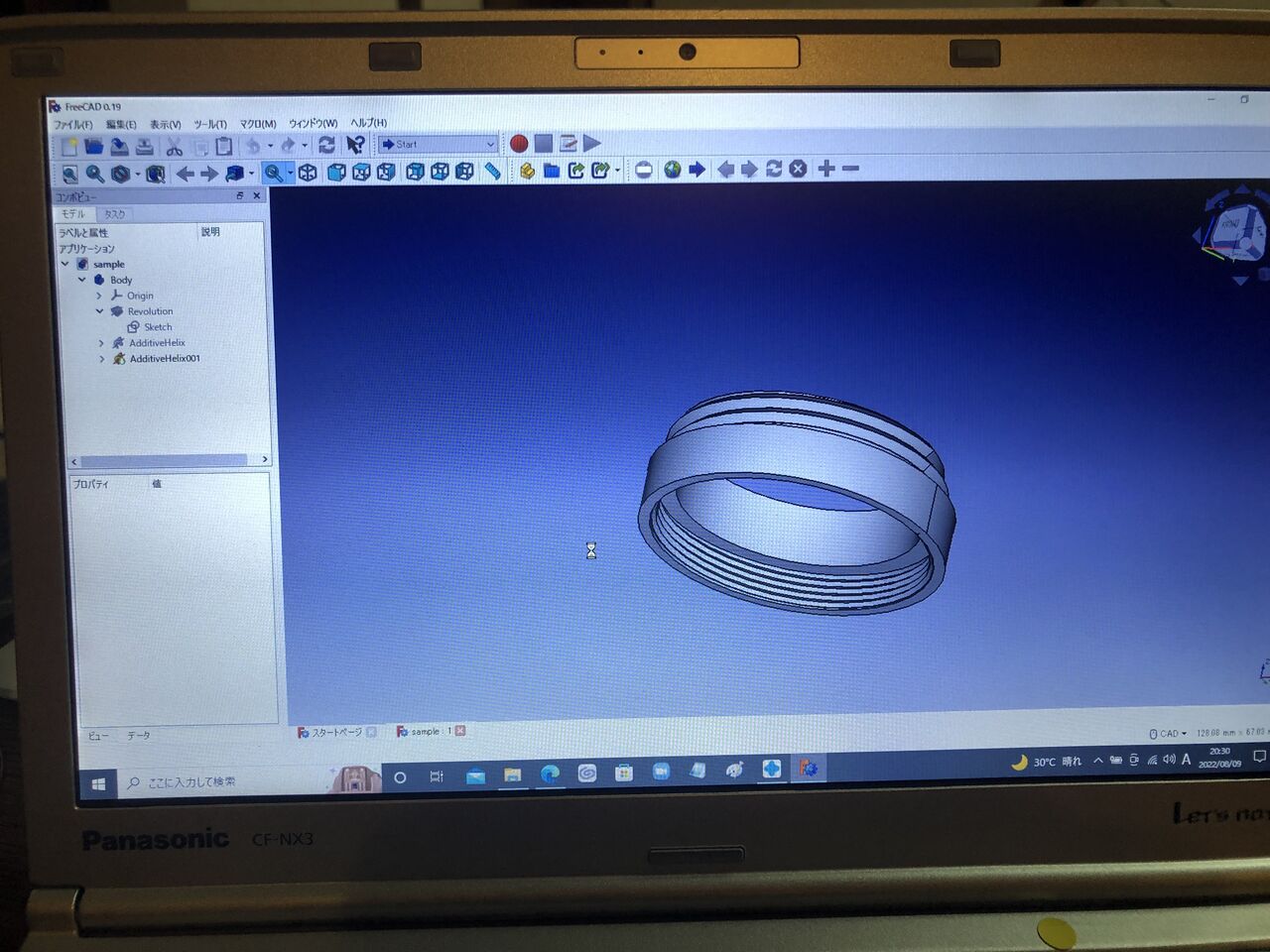Activate the What's This help pointer

point(355,145)
